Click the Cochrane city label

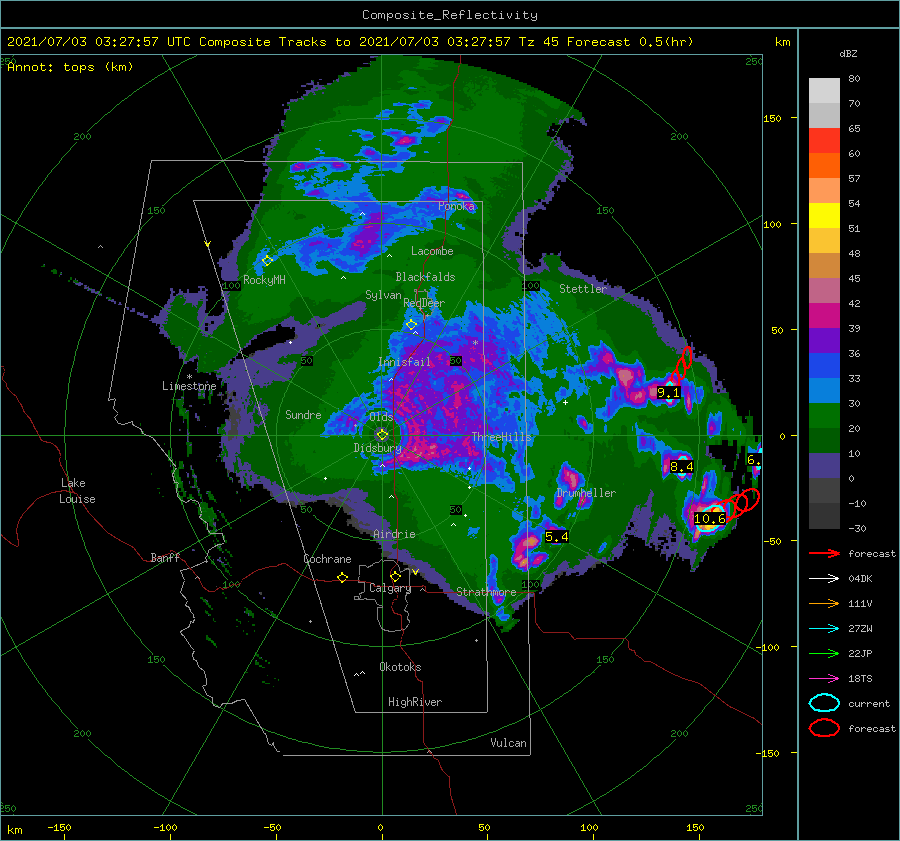pos(327,559)
